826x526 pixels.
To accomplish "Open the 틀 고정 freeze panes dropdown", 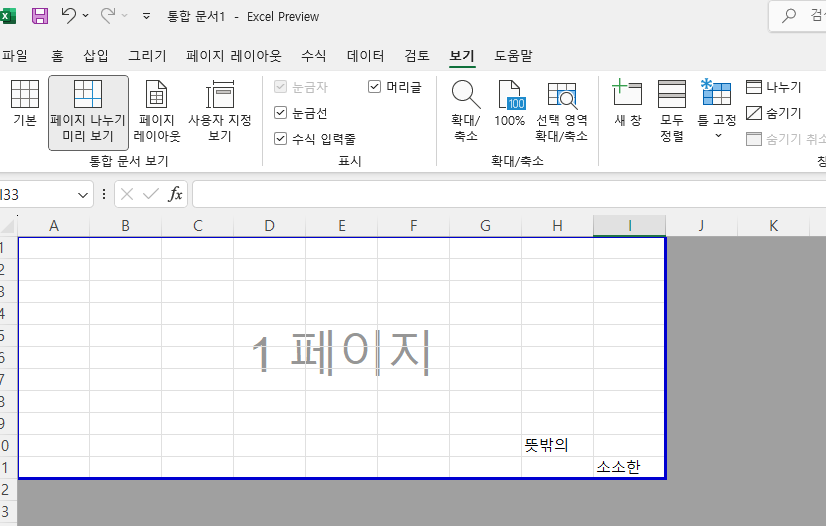I will click(x=716, y=110).
